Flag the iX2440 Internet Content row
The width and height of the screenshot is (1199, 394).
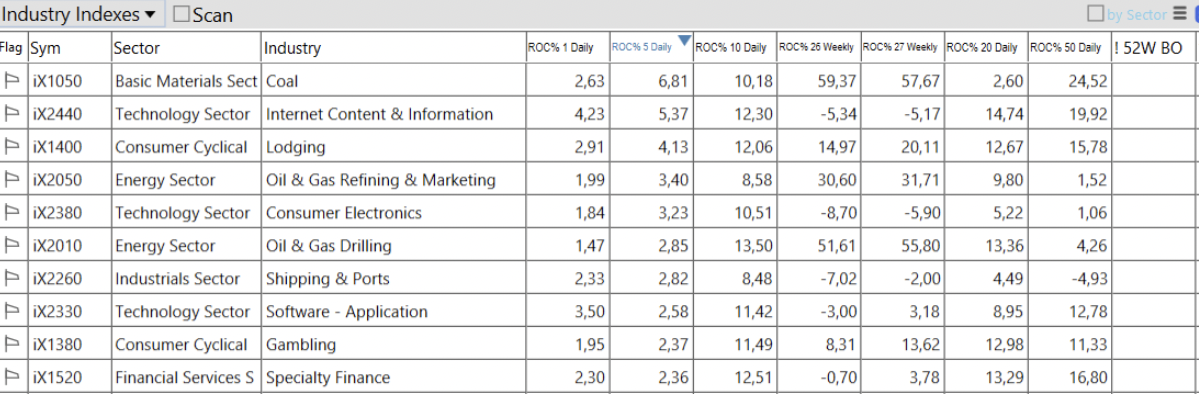coord(12,114)
